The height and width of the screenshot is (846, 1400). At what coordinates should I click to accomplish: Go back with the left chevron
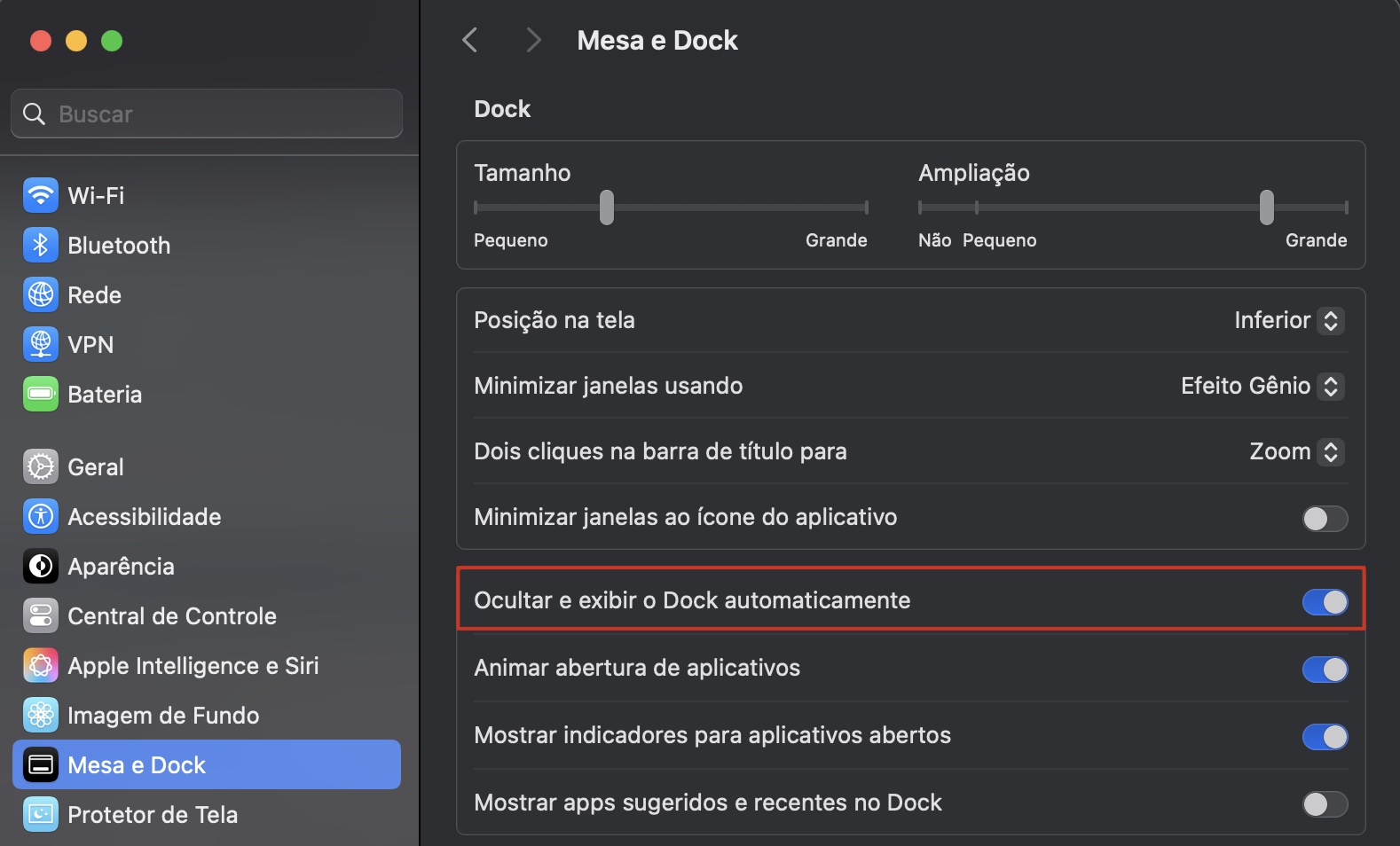470,40
